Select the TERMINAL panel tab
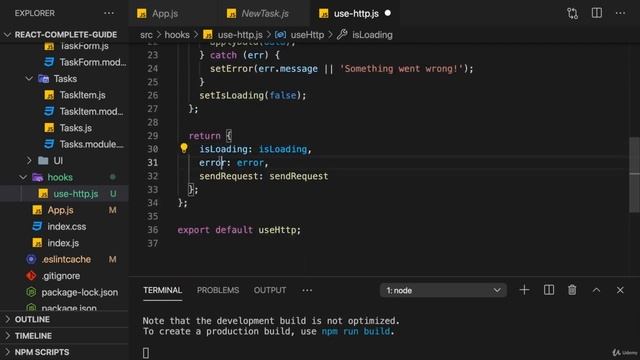Screen dimensions: 640x360 pyautogui.click(x=162, y=290)
